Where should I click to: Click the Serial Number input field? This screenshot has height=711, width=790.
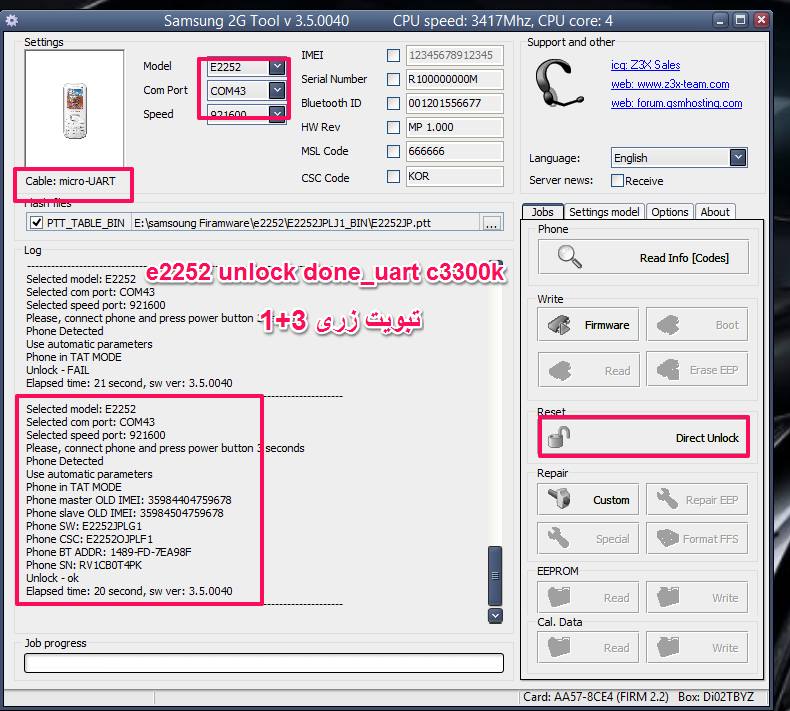point(454,79)
